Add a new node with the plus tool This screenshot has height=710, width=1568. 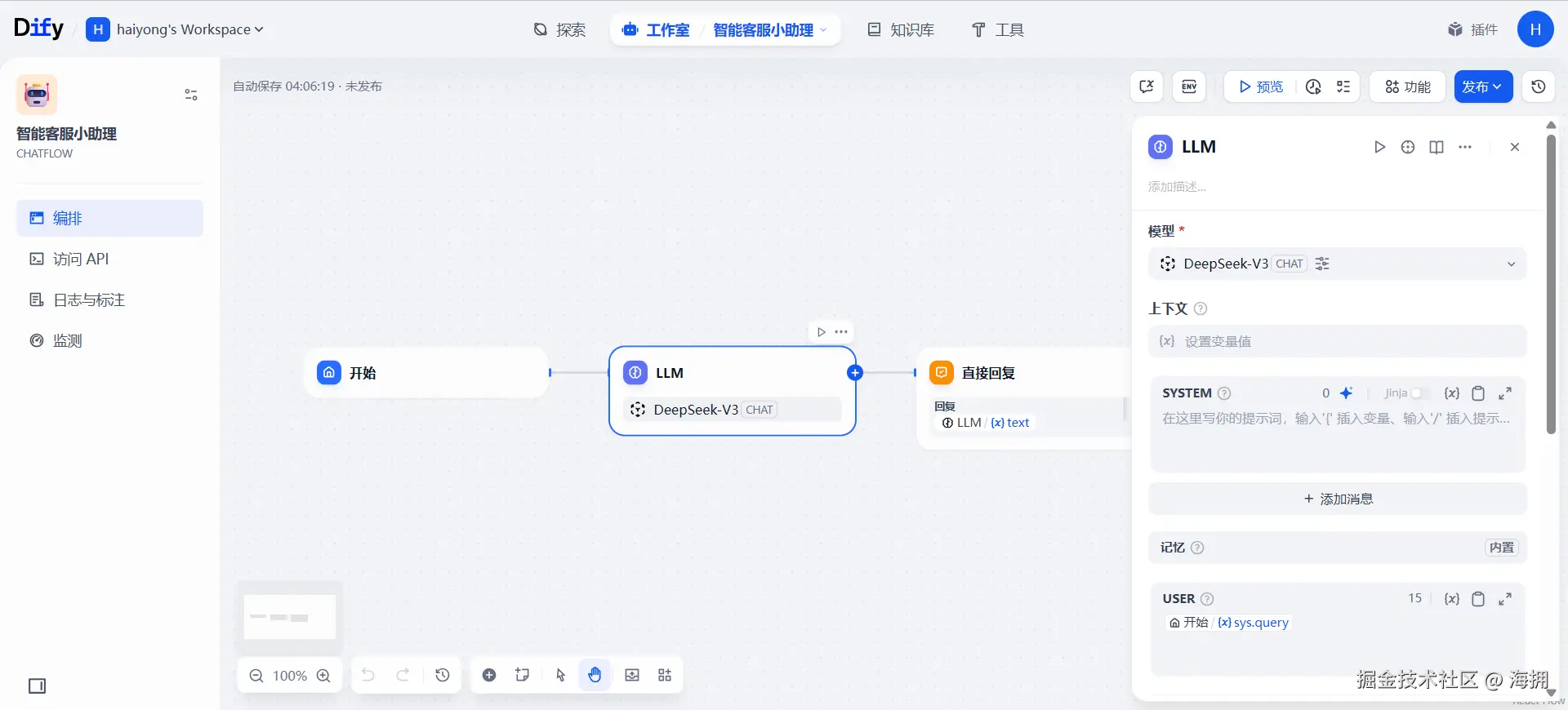click(489, 675)
